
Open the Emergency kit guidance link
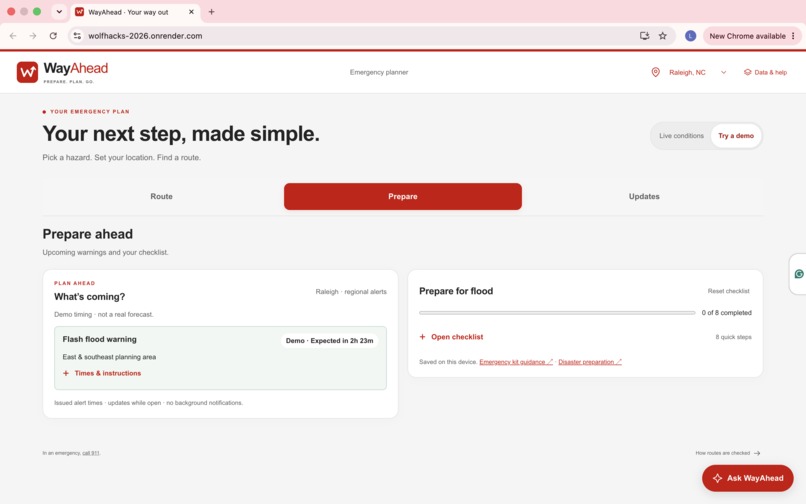pyautogui.click(x=516, y=362)
